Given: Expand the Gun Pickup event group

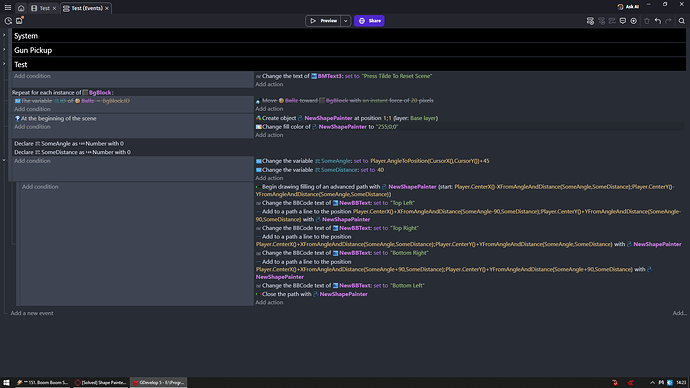Looking at the screenshot, I should click(4, 49).
